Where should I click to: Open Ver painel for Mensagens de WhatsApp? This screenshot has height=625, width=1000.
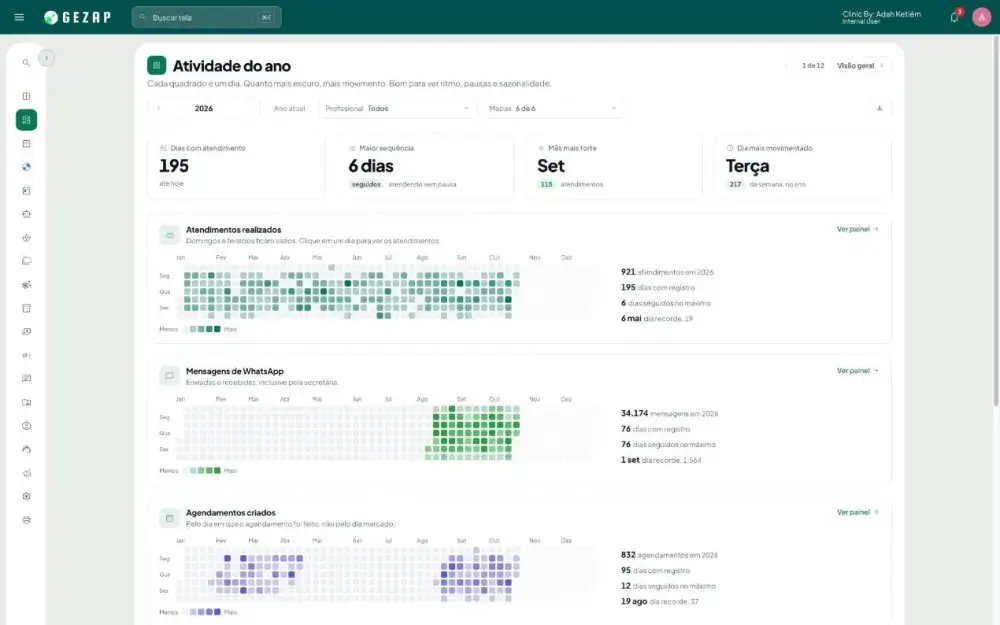pos(857,371)
